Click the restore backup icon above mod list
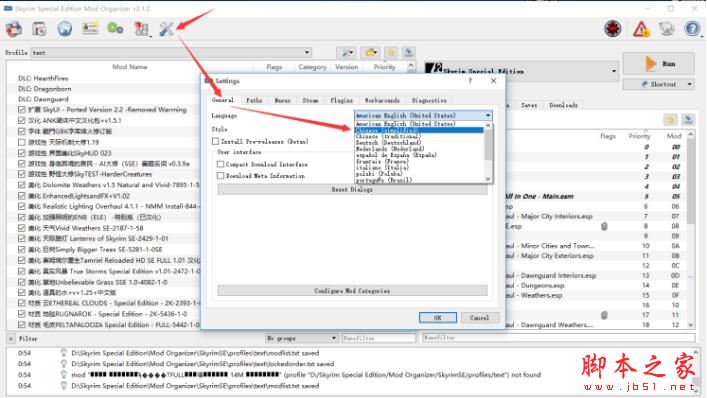 pyautogui.click(x=391, y=53)
